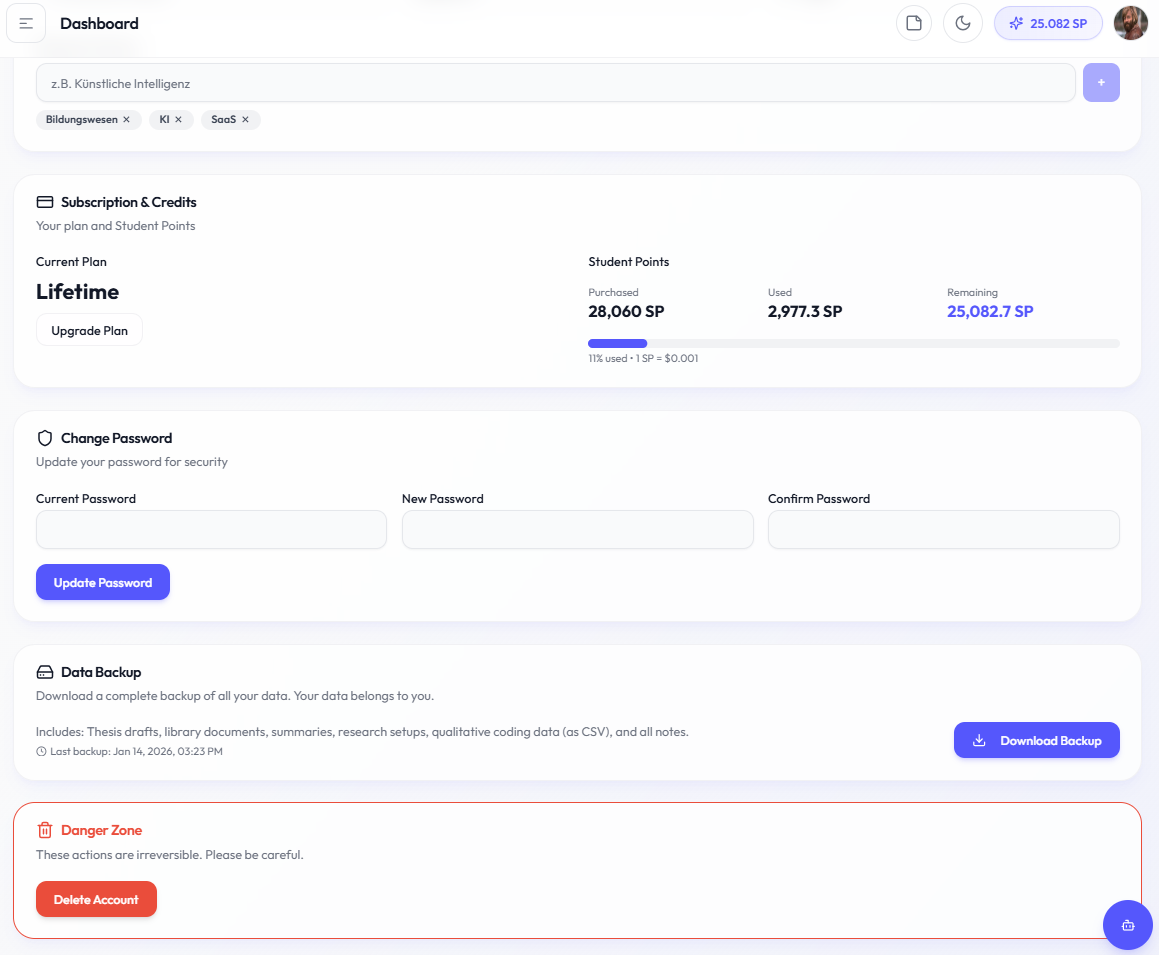Open the sidebar hamburger menu
This screenshot has width=1159, height=955.
(x=26, y=23)
